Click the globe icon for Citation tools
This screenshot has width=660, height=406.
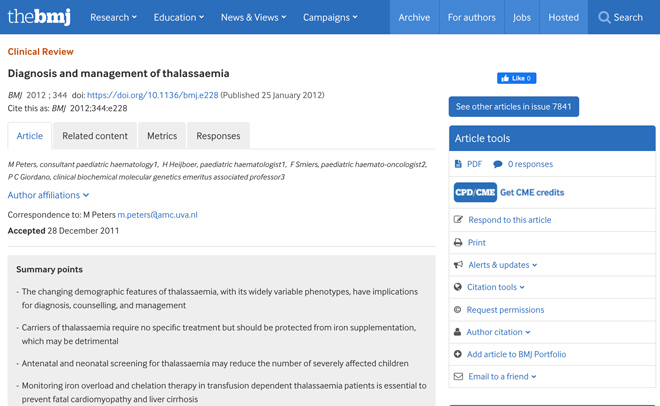point(458,287)
